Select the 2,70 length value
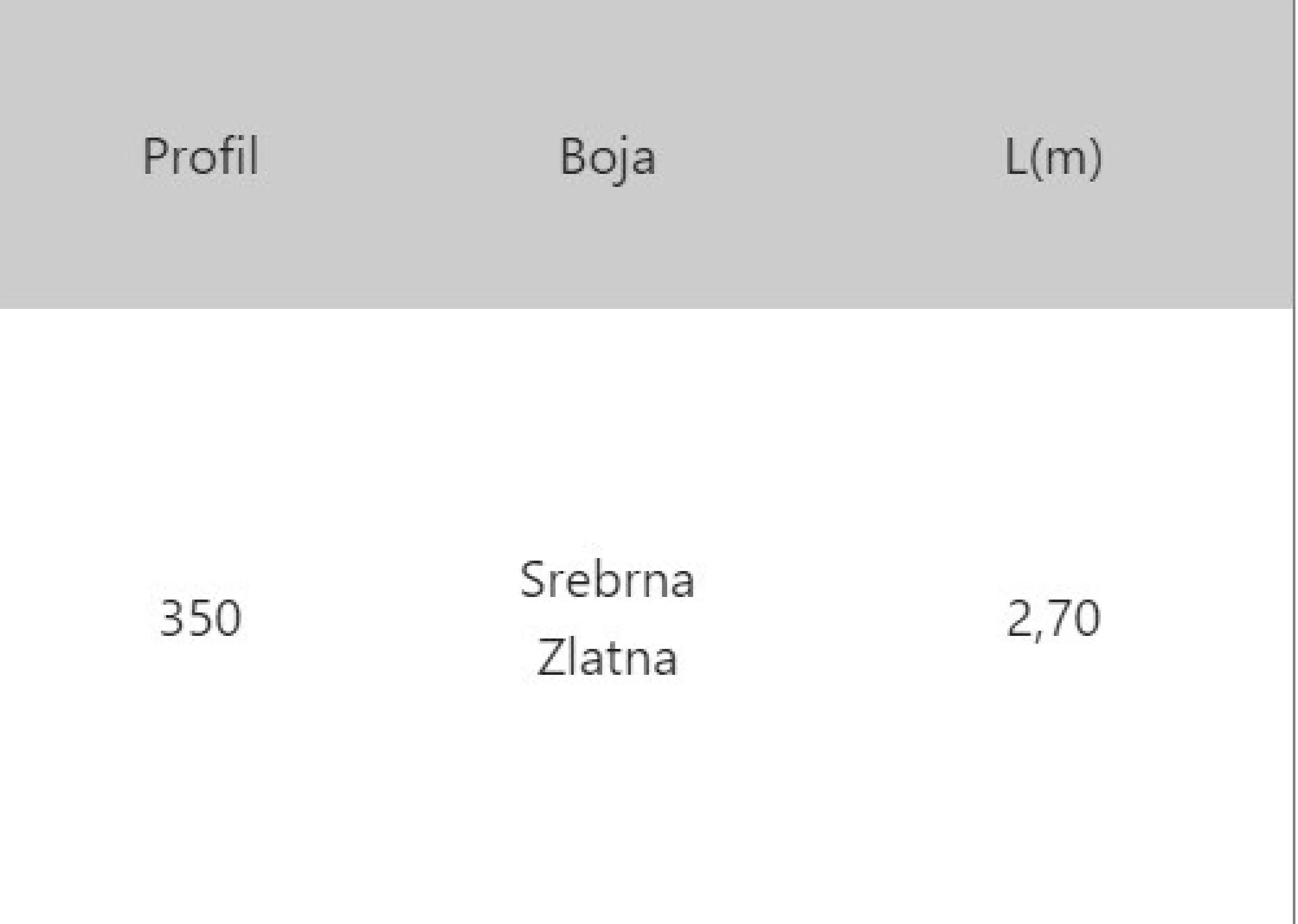 1053,619
